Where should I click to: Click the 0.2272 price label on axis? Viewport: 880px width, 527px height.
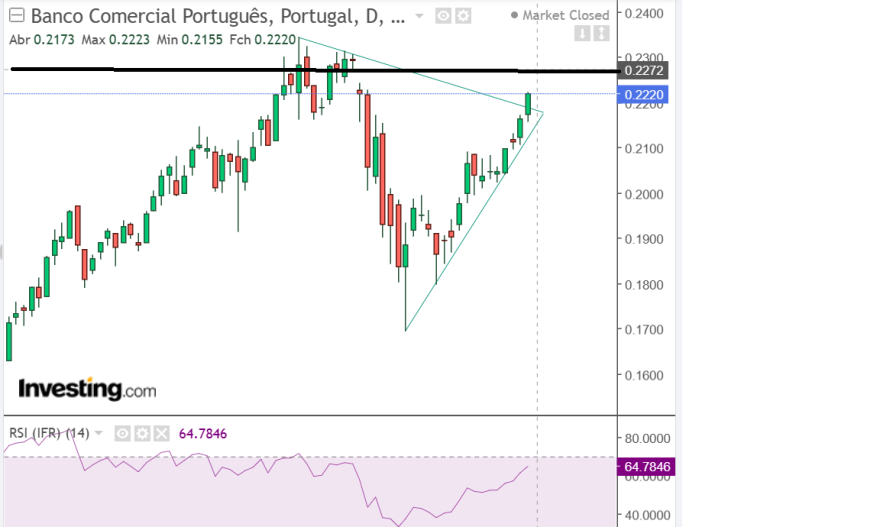tap(643, 71)
